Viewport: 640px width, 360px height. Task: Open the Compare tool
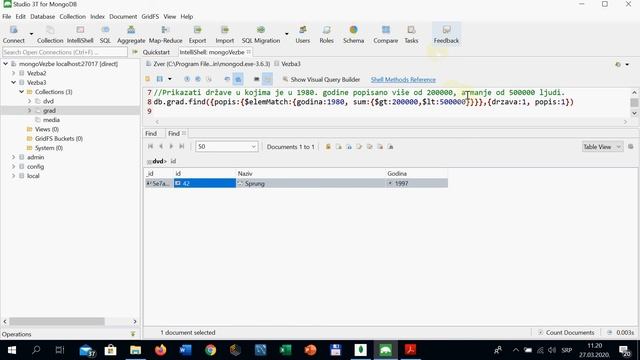pos(385,34)
